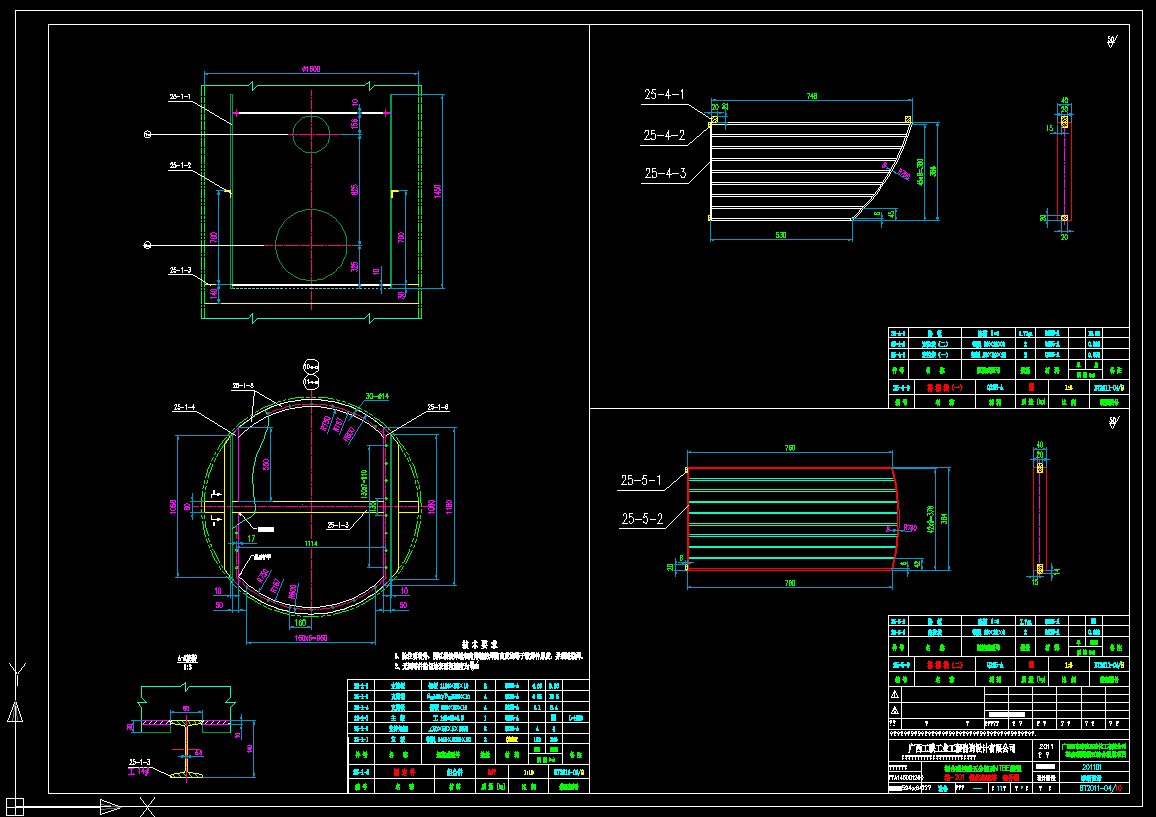
Task: Select the upper reference bubble above circular view
Action: [x=311, y=366]
